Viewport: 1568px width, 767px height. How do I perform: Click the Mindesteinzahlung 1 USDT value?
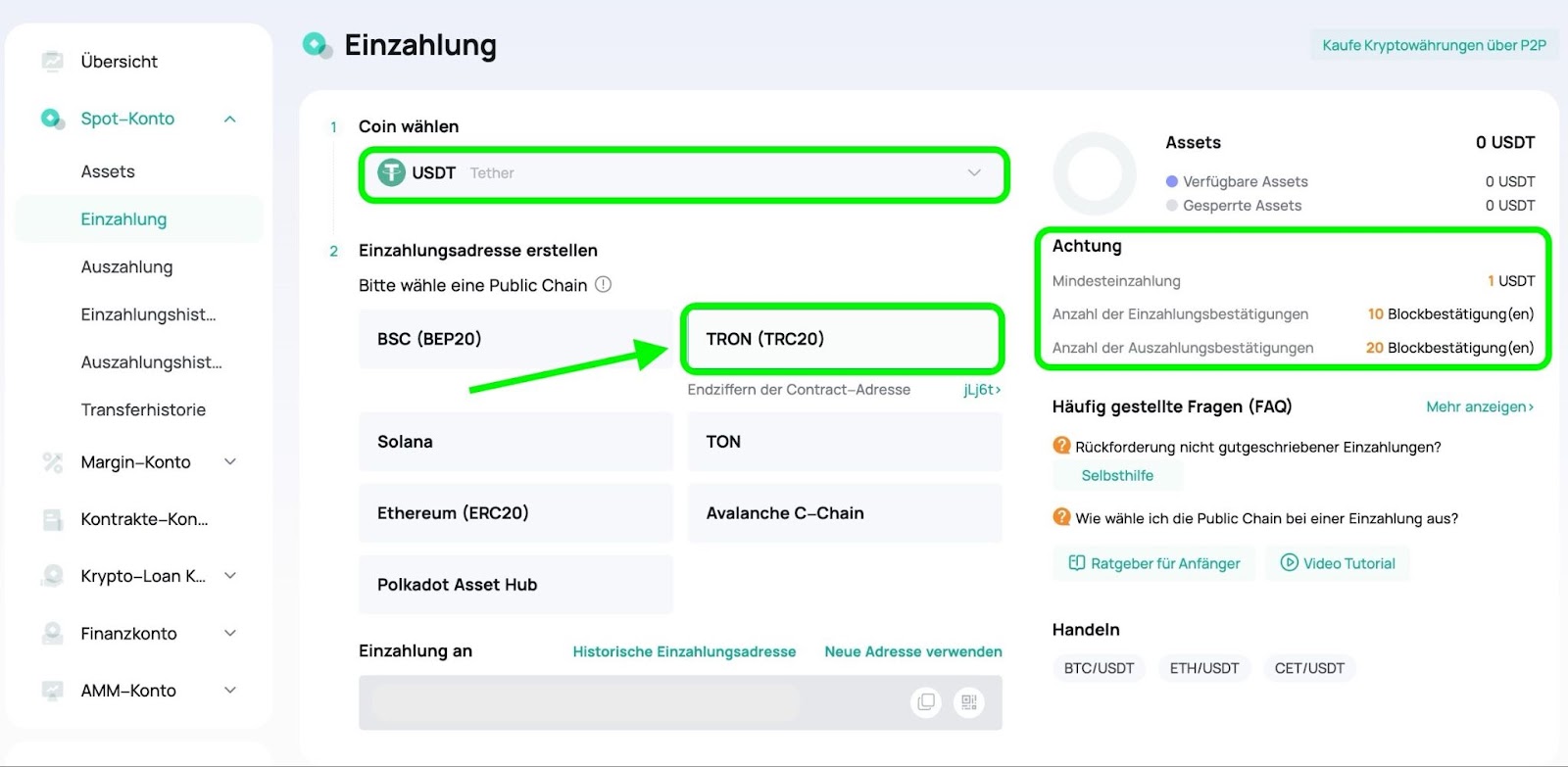[x=1511, y=281]
